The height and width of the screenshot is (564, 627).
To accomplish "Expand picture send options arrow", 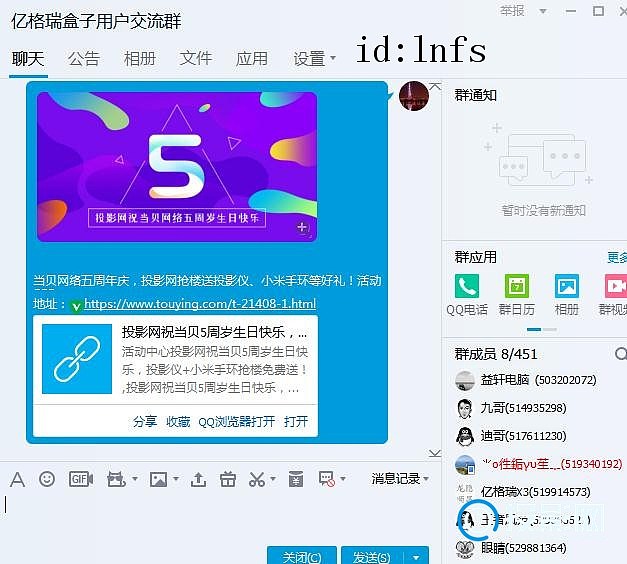I will click(x=176, y=478).
